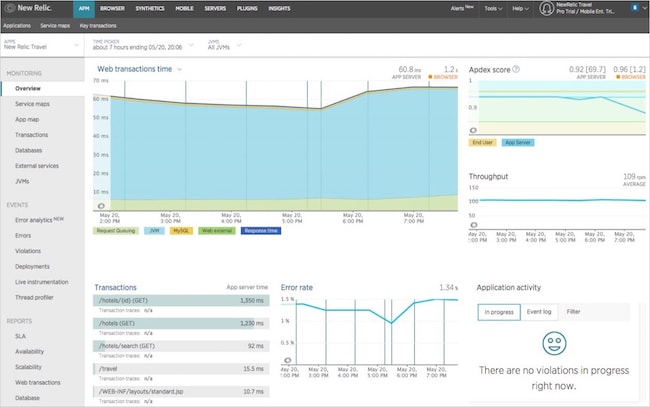650x407 pixels.
Task: Open the Time Picker dropdown
Action: click(143, 45)
